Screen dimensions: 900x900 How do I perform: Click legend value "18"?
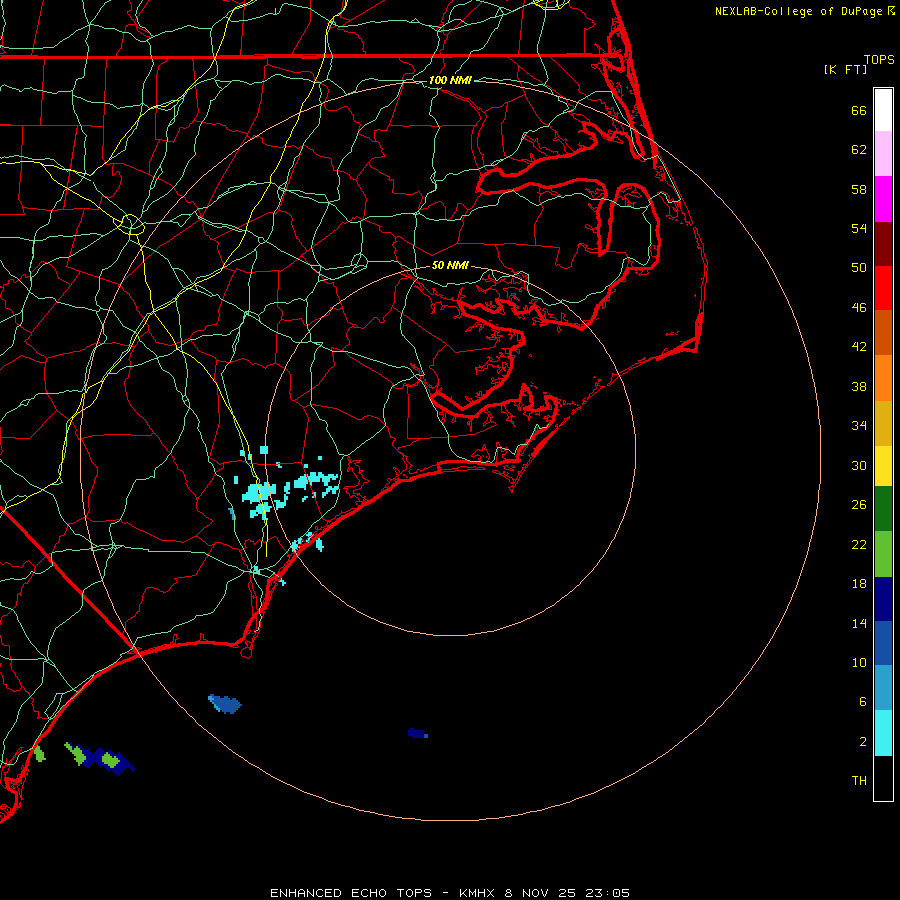click(859, 584)
